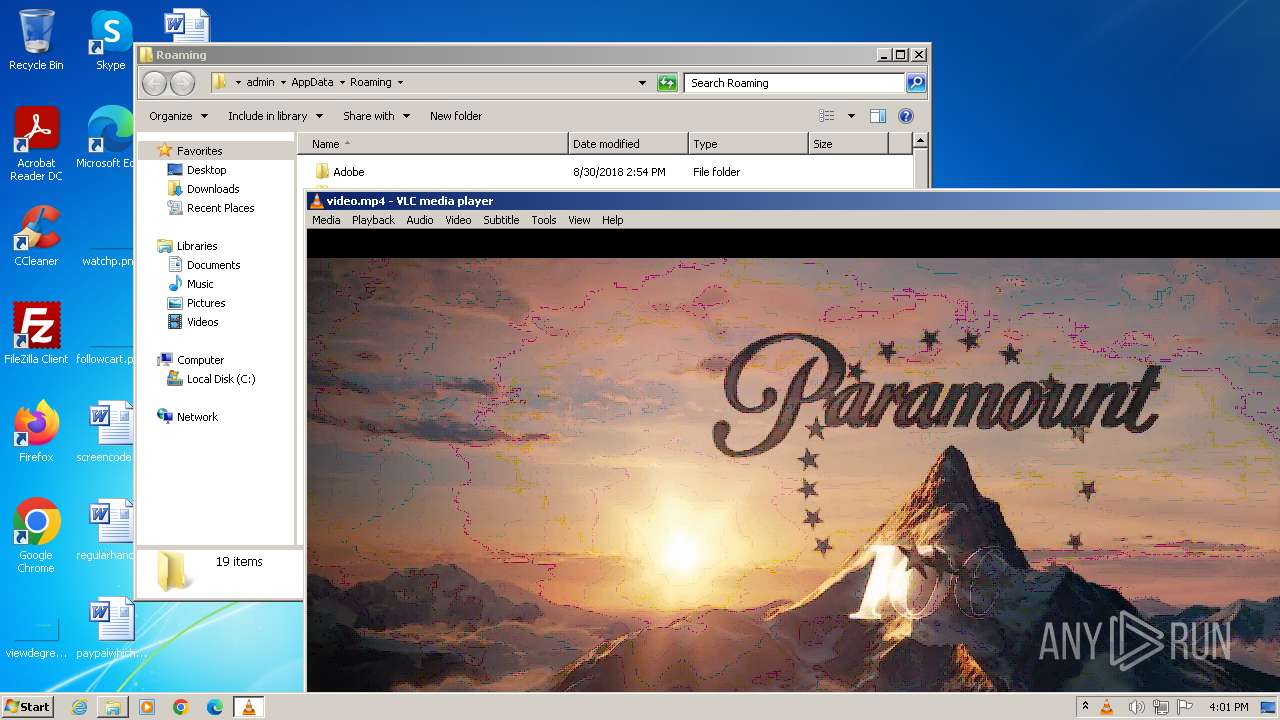Select Desktop under Favorites
1280x720 pixels.
coord(206,170)
